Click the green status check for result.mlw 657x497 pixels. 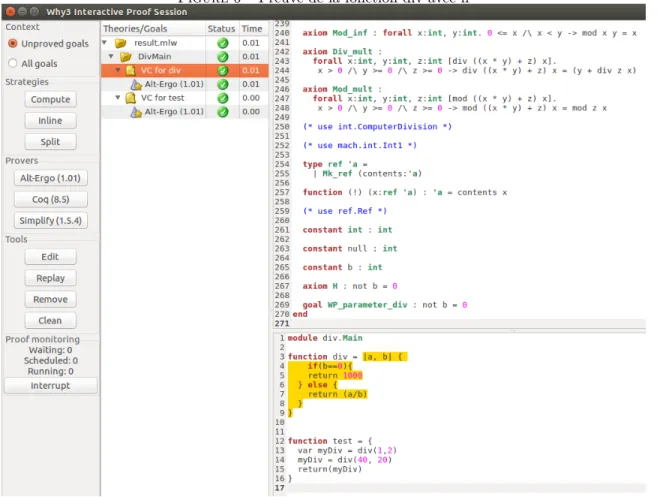coord(223,43)
